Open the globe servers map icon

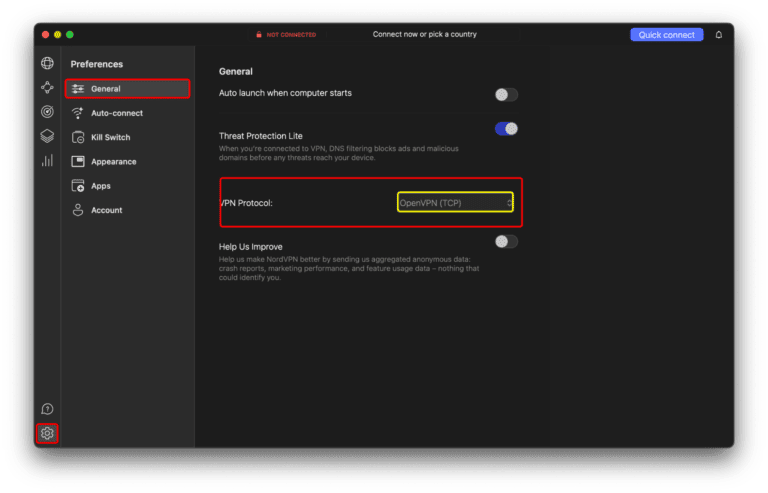[x=48, y=63]
